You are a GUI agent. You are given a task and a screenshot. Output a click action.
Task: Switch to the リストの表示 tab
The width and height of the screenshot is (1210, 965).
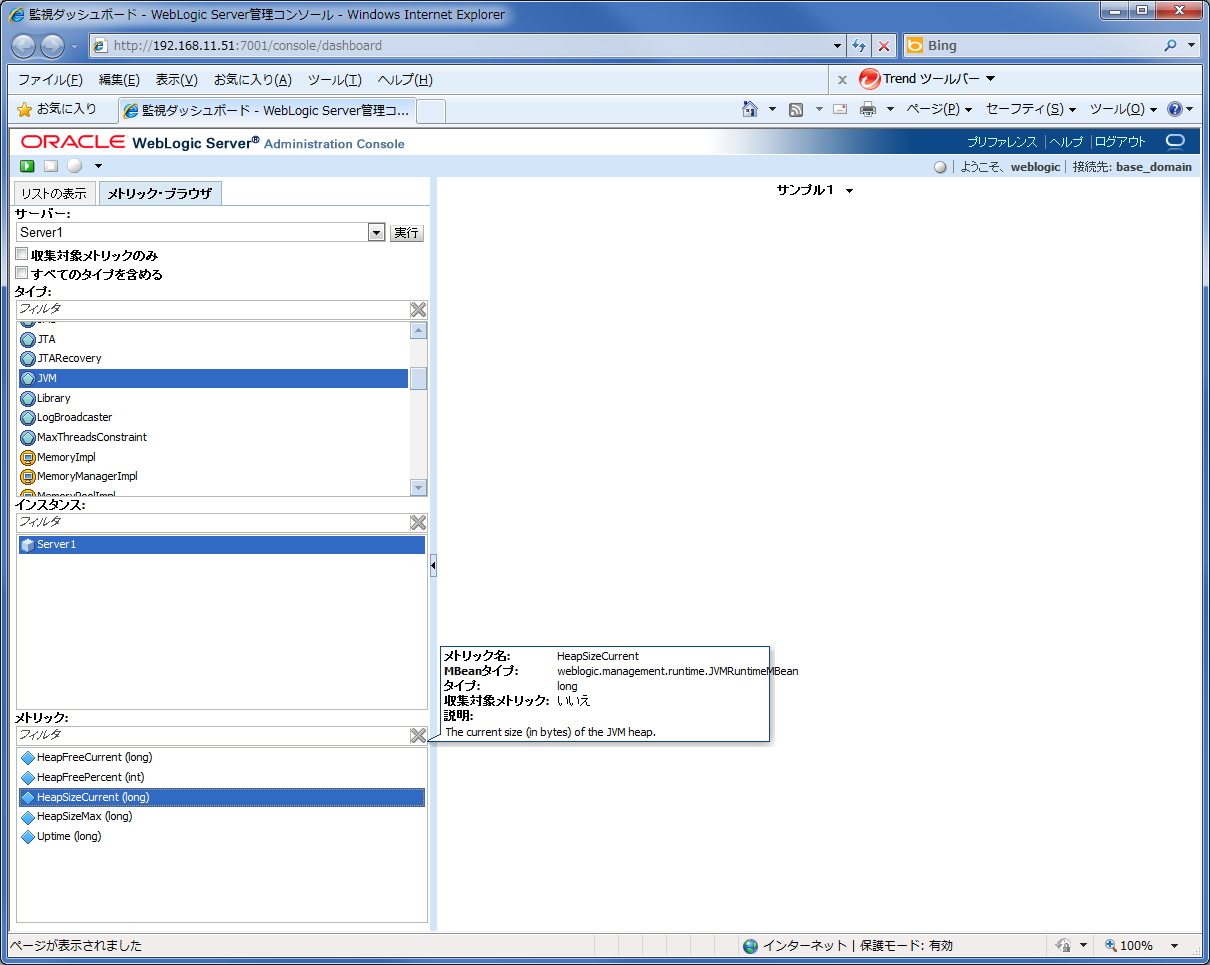click(x=54, y=193)
